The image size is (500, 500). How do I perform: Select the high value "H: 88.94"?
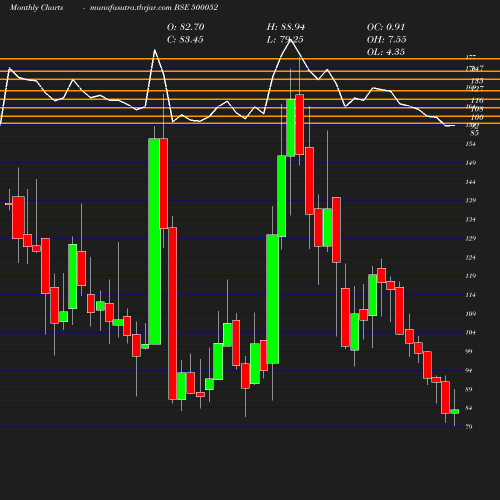(286, 27)
